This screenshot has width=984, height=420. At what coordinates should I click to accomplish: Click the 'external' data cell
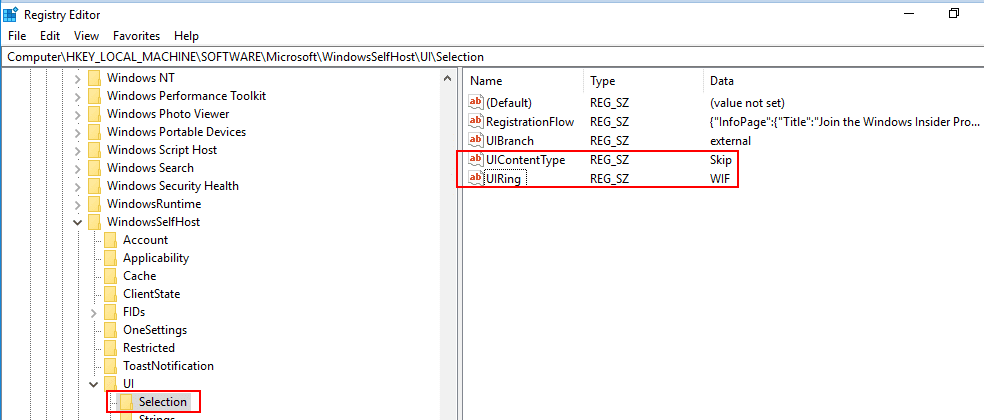point(730,141)
